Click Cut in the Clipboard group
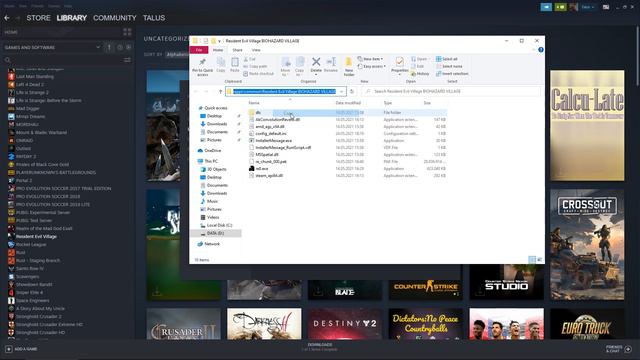This screenshot has width=640, height=360. click(x=249, y=59)
